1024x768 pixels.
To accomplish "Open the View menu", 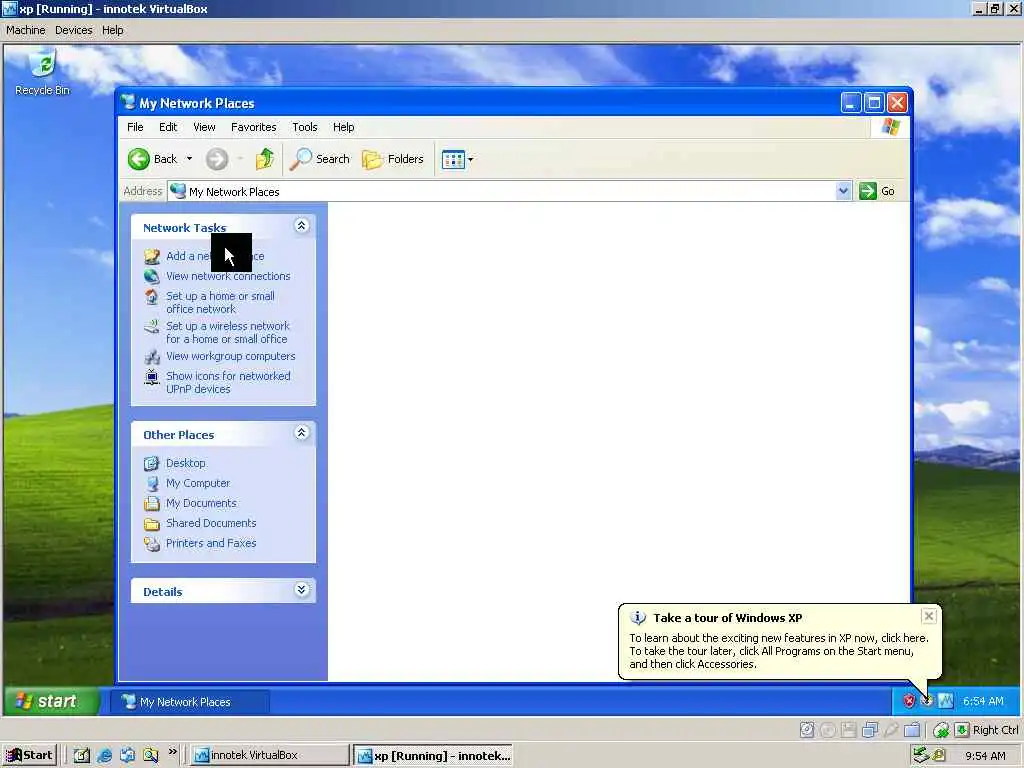I will click(x=204, y=127).
